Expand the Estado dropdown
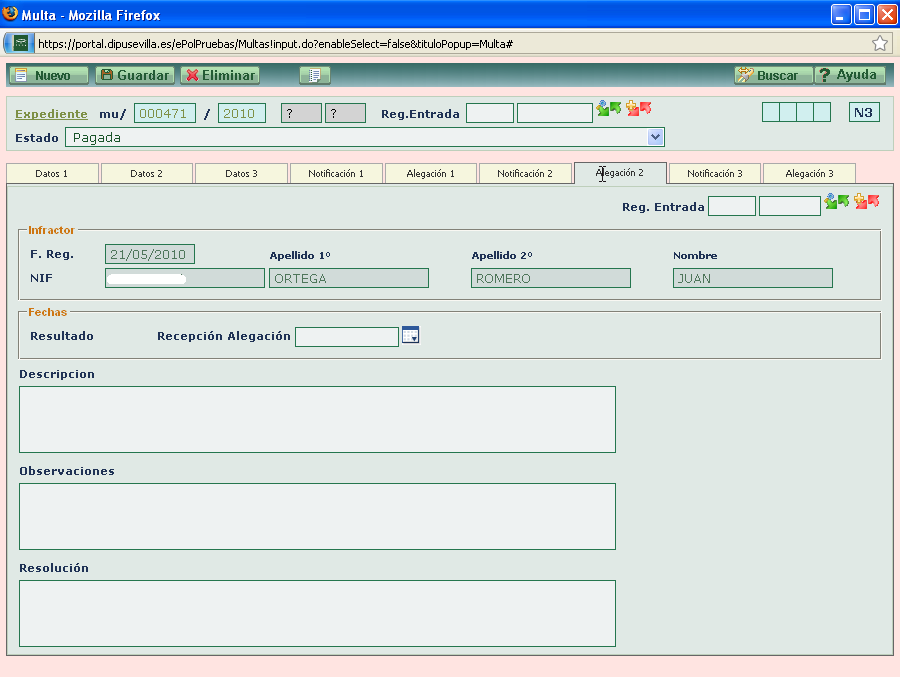This screenshot has width=900, height=677. (656, 137)
